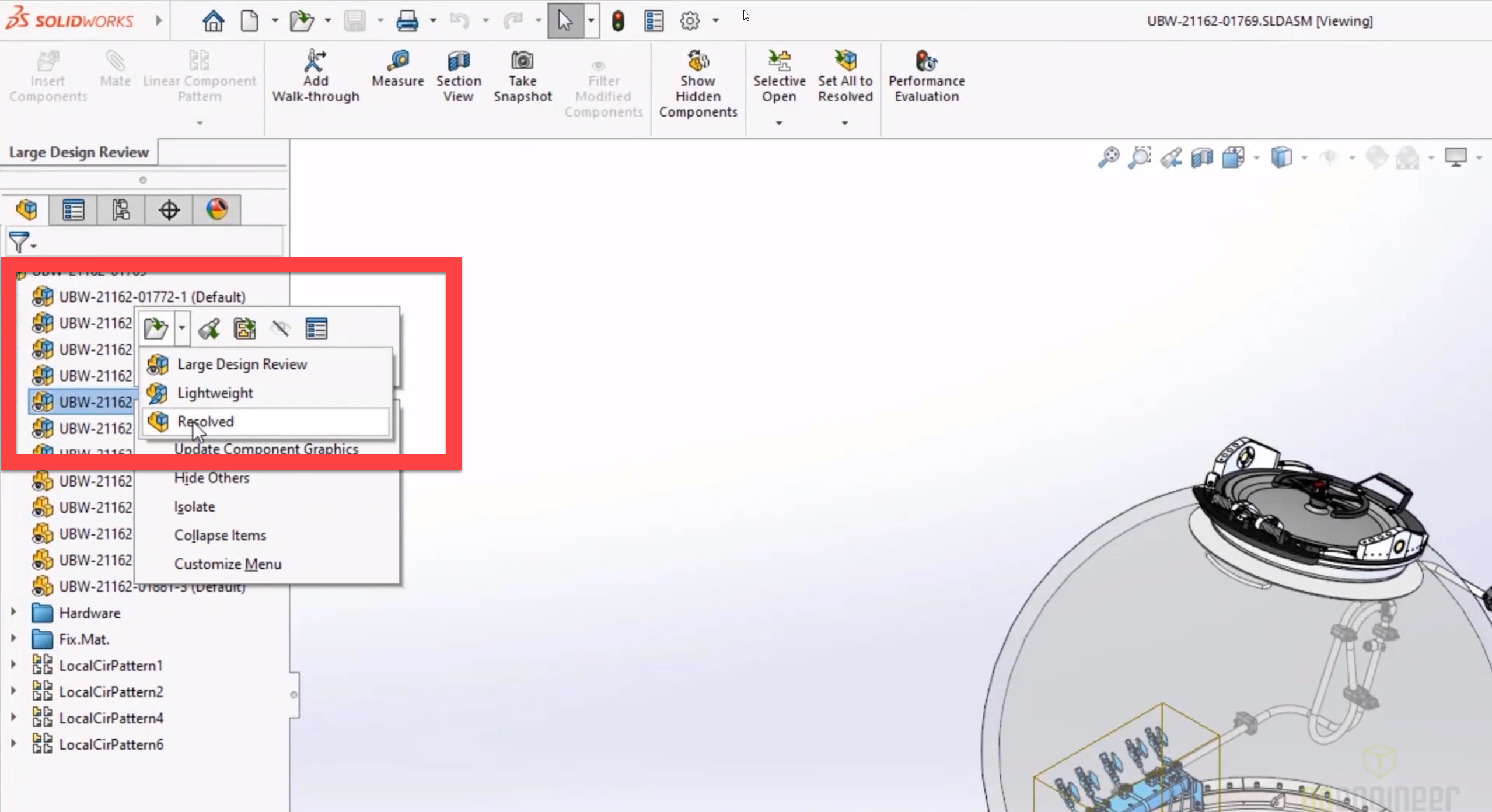Click Set All to Resolved

pos(845,76)
